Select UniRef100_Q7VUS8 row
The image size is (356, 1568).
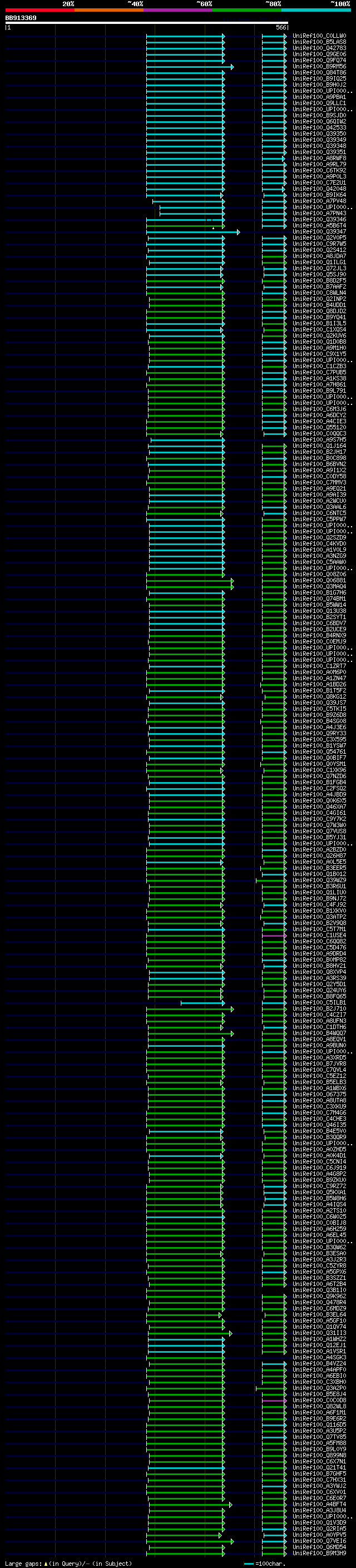click(319, 831)
